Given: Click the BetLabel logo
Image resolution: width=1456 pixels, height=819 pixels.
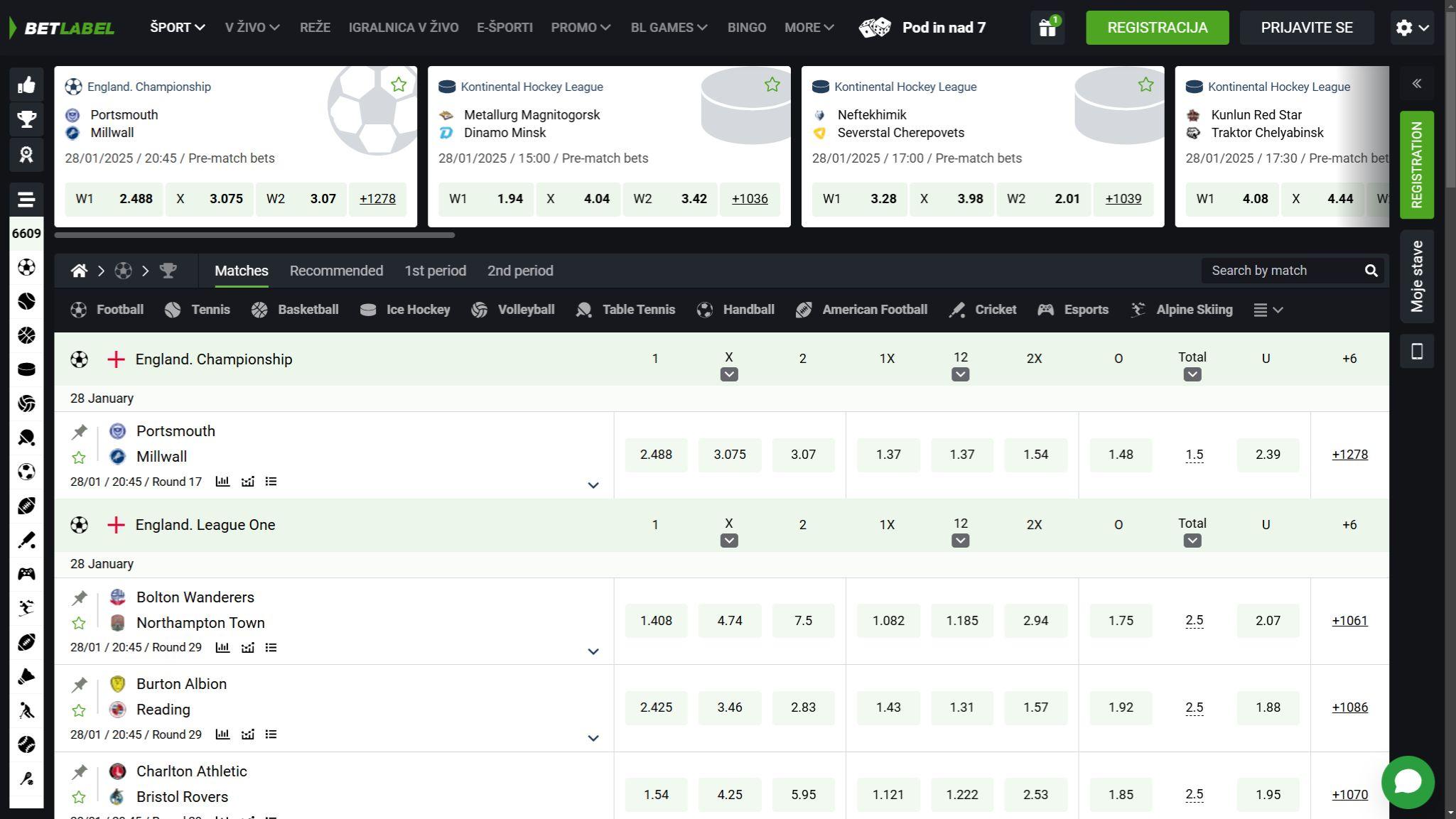Looking at the screenshot, I should click(x=62, y=28).
